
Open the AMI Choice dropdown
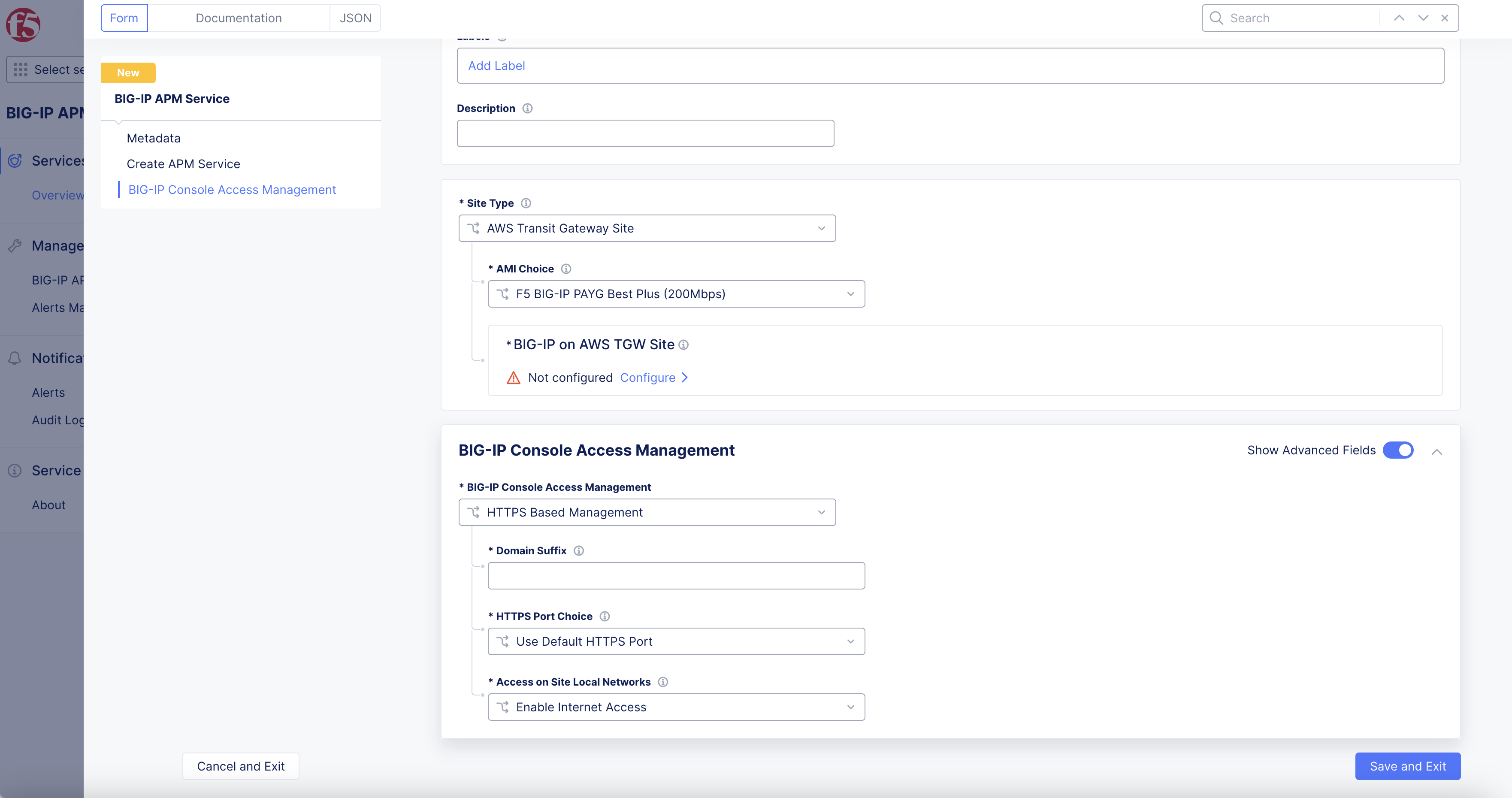[x=676, y=294]
